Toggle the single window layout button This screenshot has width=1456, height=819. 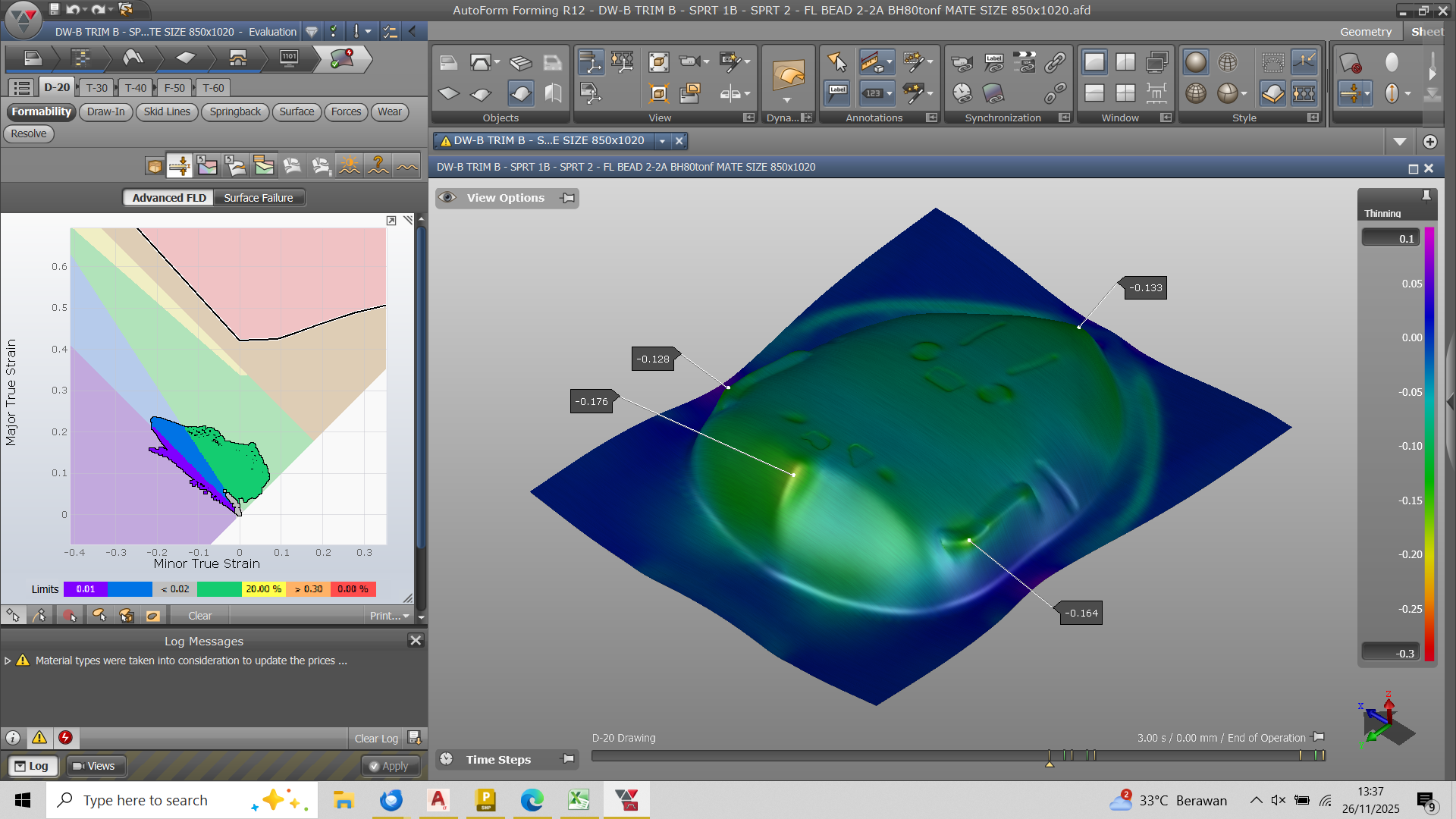point(1094,62)
